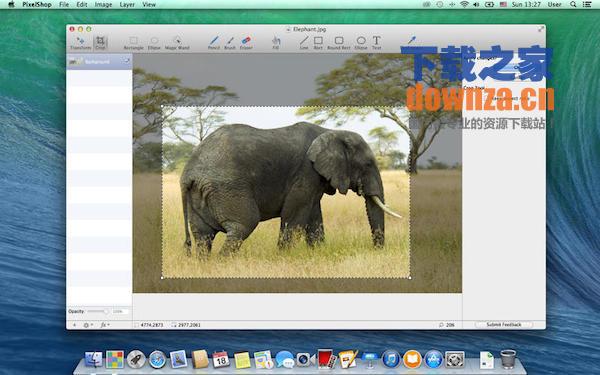Viewport: 600px width, 375px height.
Task: Pick the eyedropper color picker tool
Action: pyautogui.click(x=411, y=39)
